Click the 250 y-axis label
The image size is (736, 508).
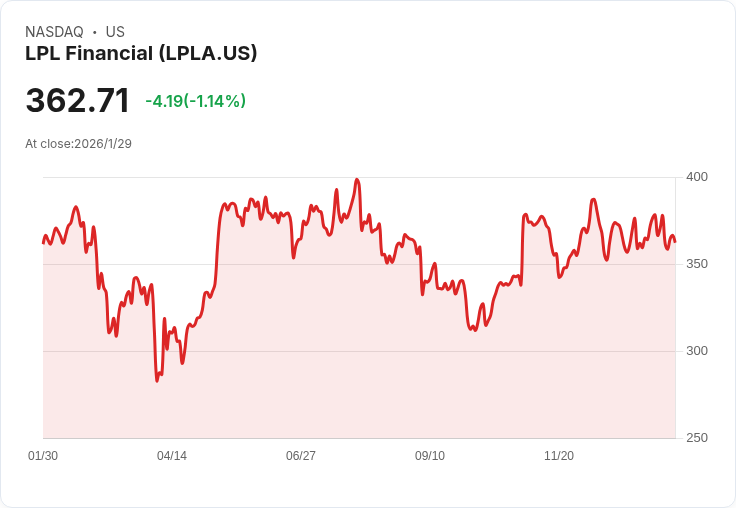point(697,438)
